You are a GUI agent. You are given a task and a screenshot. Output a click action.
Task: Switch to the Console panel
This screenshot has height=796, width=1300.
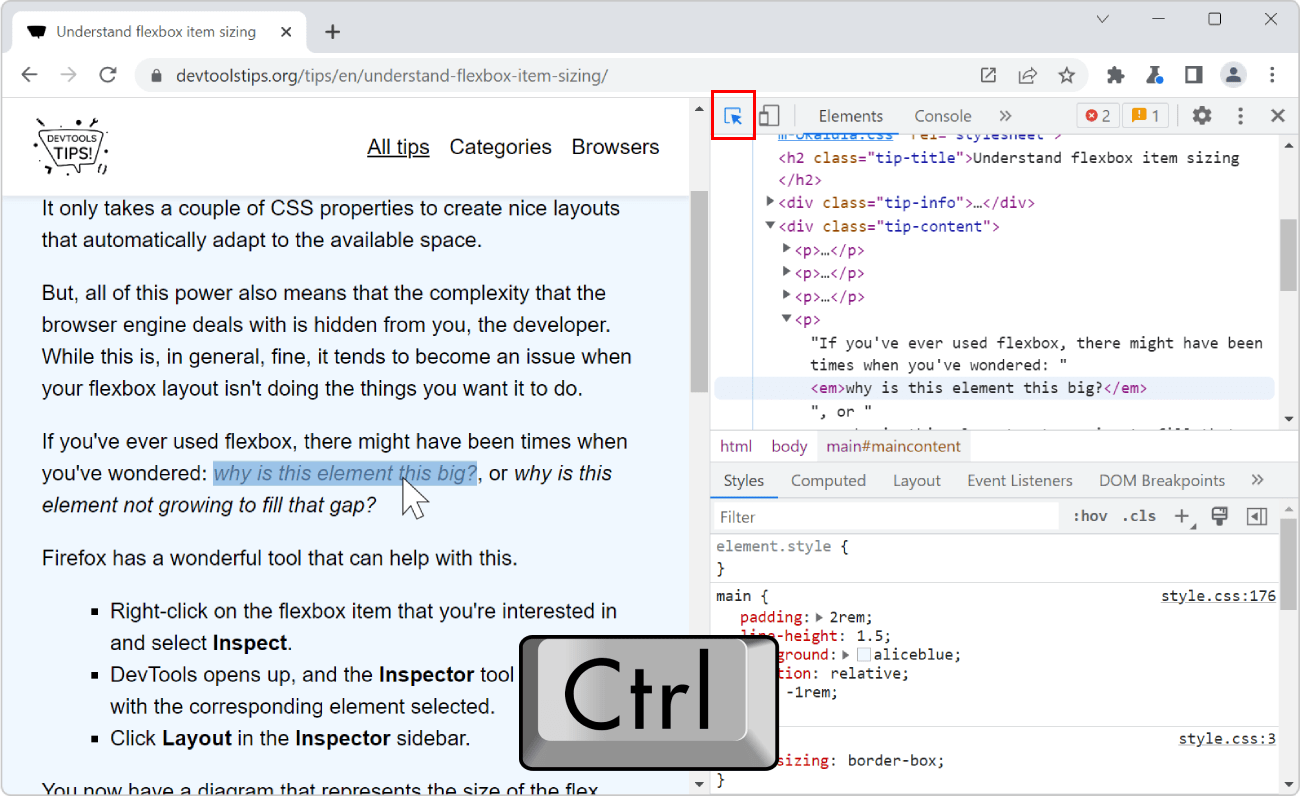pos(943,116)
